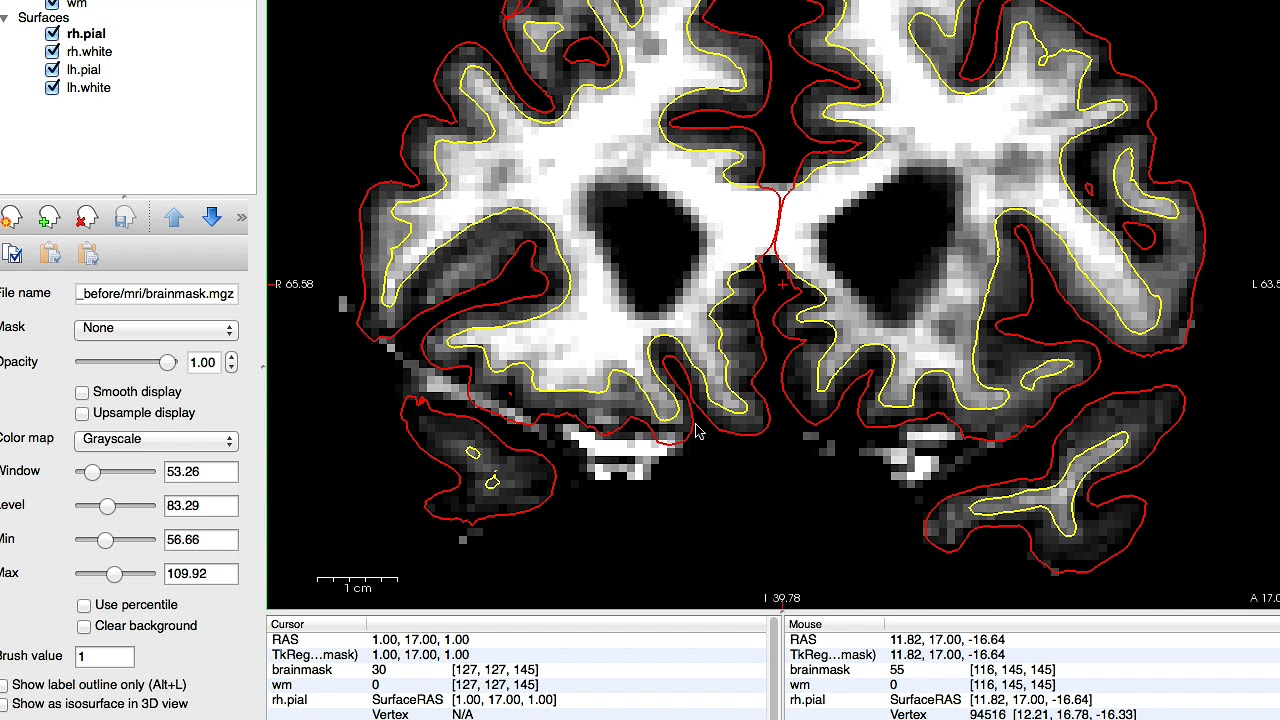Viewport: 1280px width, 720px height.
Task: Click the Window value field 53.26
Action: pos(201,472)
